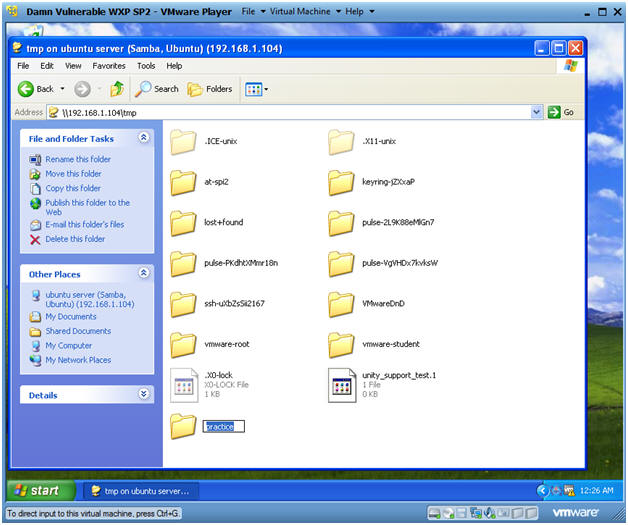Click Publish this folder to the Web

(87, 207)
